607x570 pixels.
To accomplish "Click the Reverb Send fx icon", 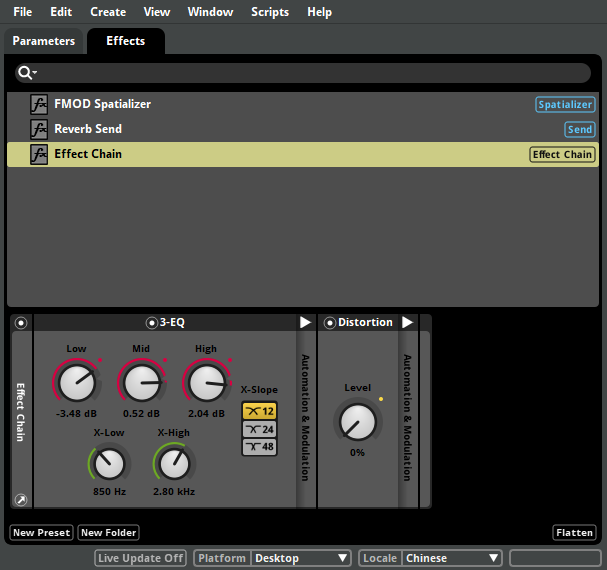I will point(39,129).
